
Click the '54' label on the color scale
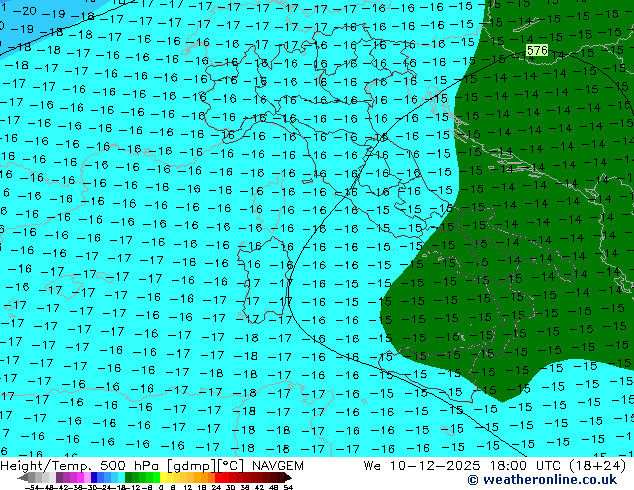click(288, 488)
